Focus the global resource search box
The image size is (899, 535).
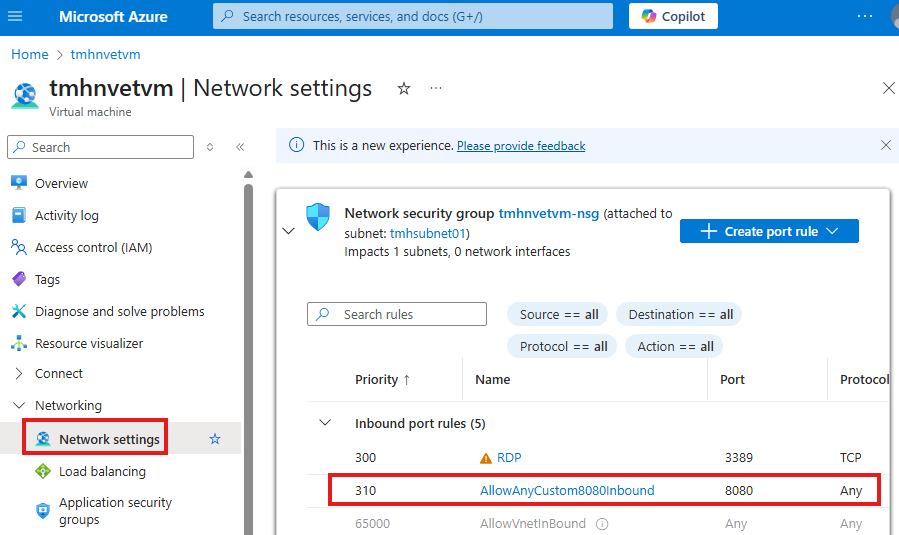(x=413, y=17)
